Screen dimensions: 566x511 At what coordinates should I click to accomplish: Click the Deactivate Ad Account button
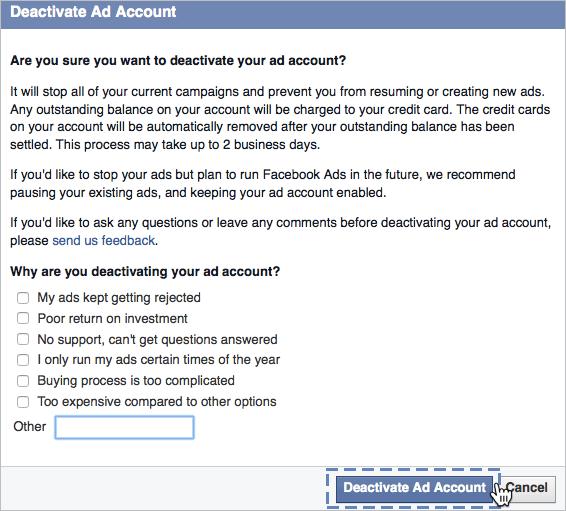pos(414,488)
